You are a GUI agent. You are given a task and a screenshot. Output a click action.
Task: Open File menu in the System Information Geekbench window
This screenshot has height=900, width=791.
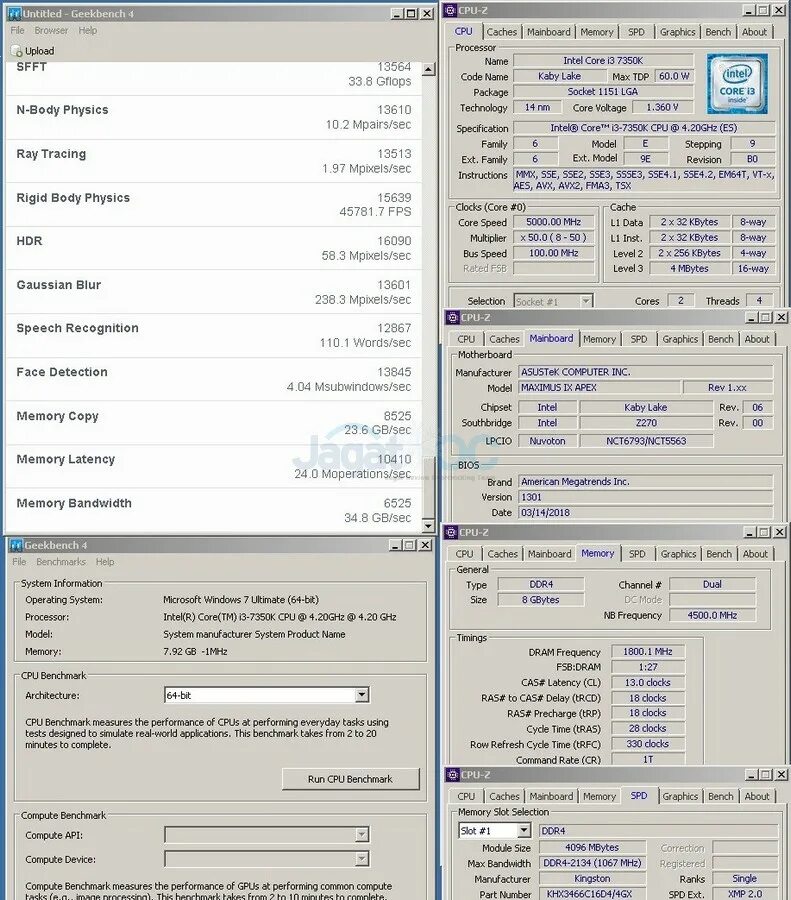click(19, 562)
